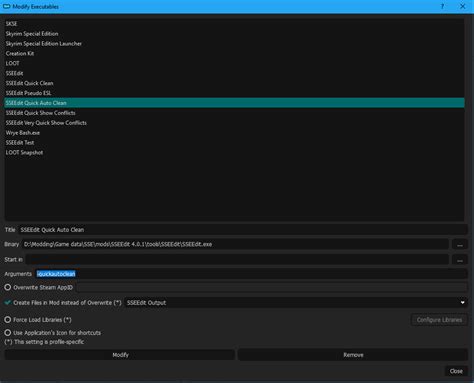This screenshot has width=474, height=383.
Task: Select Wrye Bash.exe entry
Action: coord(234,133)
